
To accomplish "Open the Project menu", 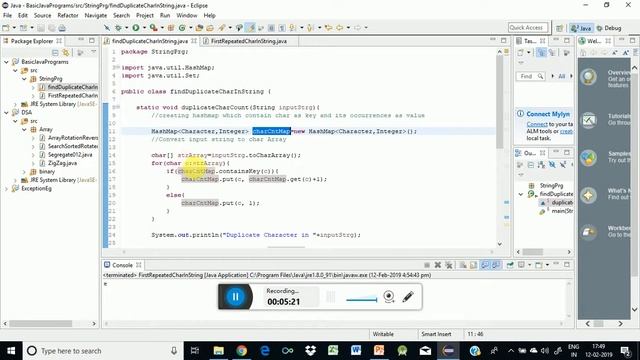I will (144, 15).
